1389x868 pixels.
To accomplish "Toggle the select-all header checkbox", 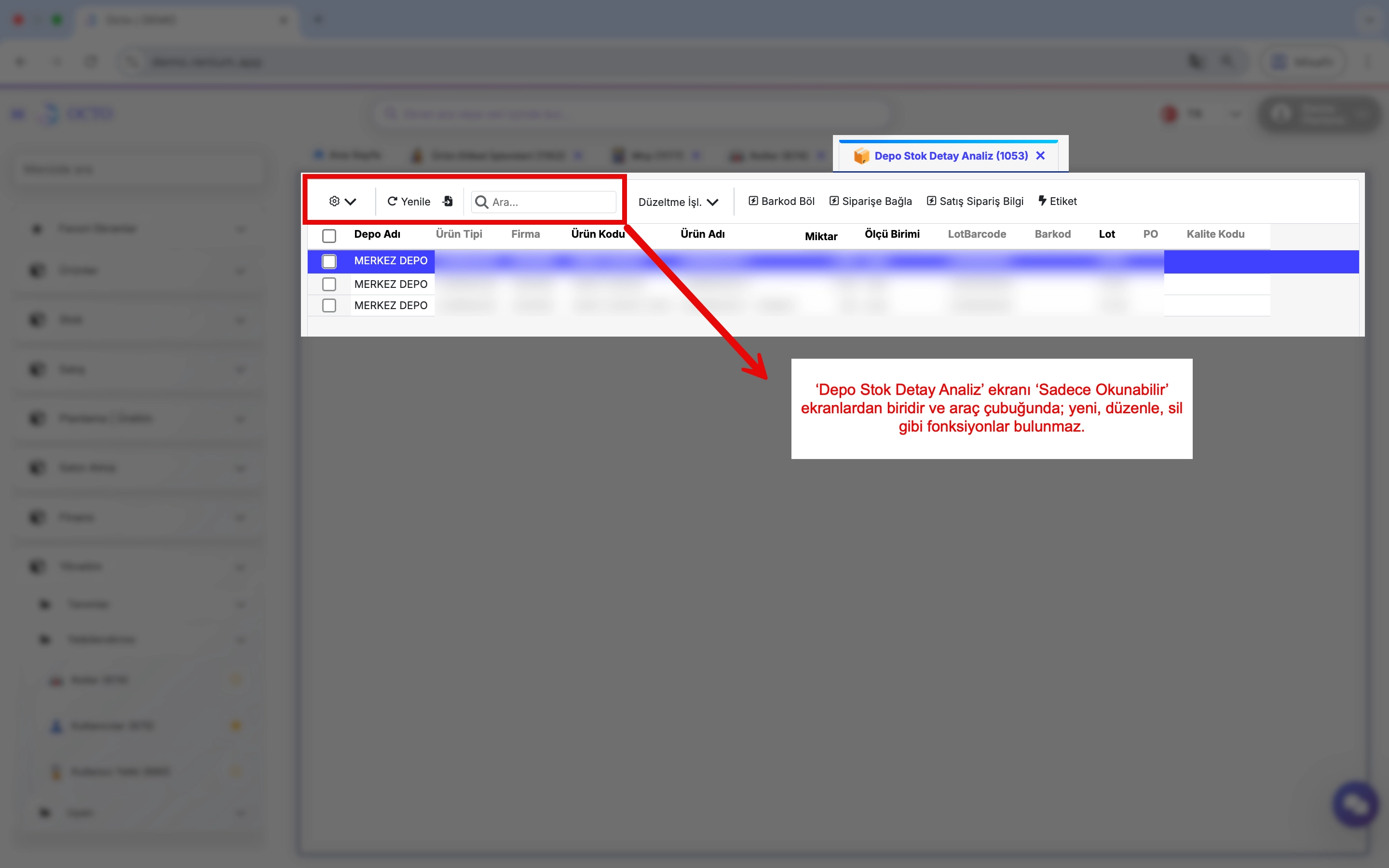I will [x=329, y=235].
